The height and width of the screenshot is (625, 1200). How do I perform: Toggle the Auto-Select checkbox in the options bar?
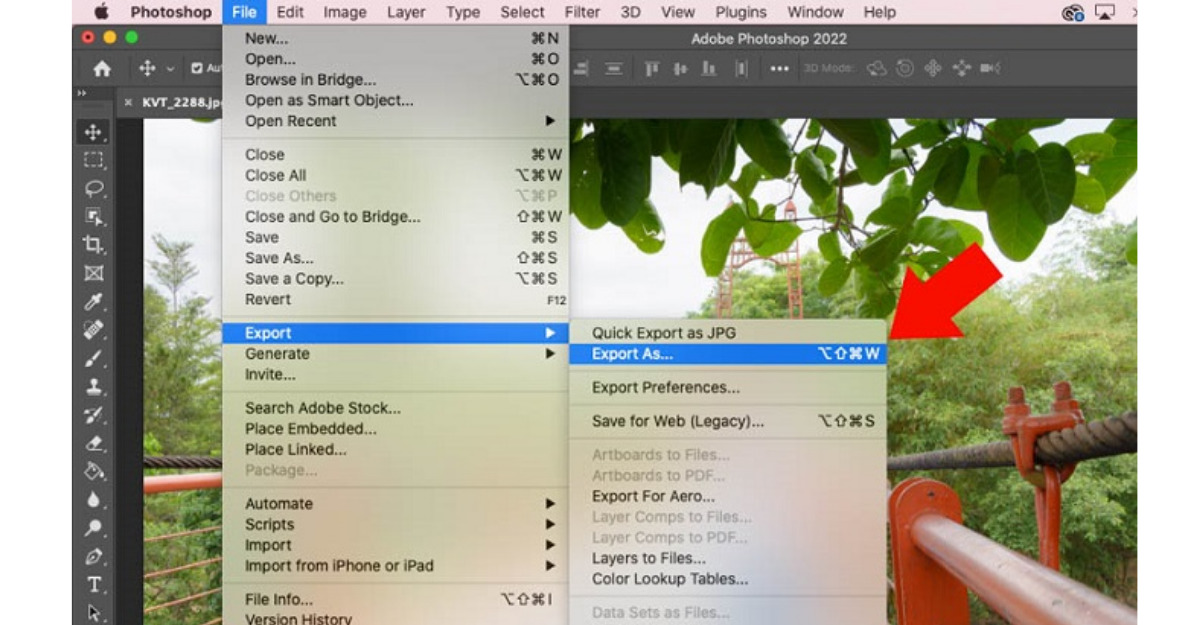tap(197, 69)
